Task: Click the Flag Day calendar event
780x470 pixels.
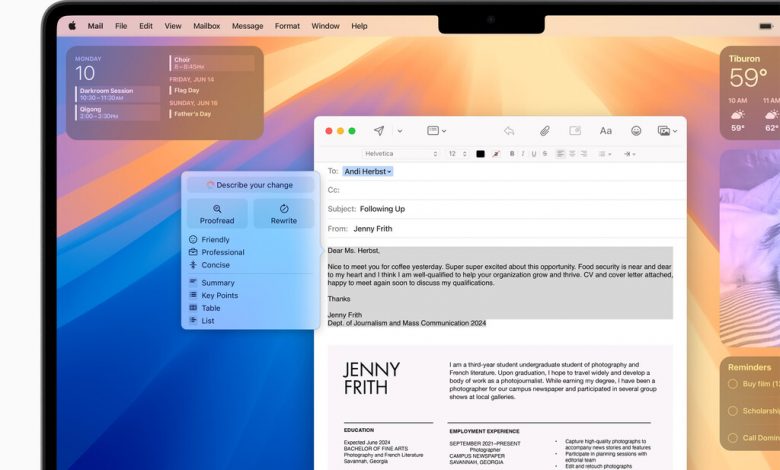Action: 187,90
